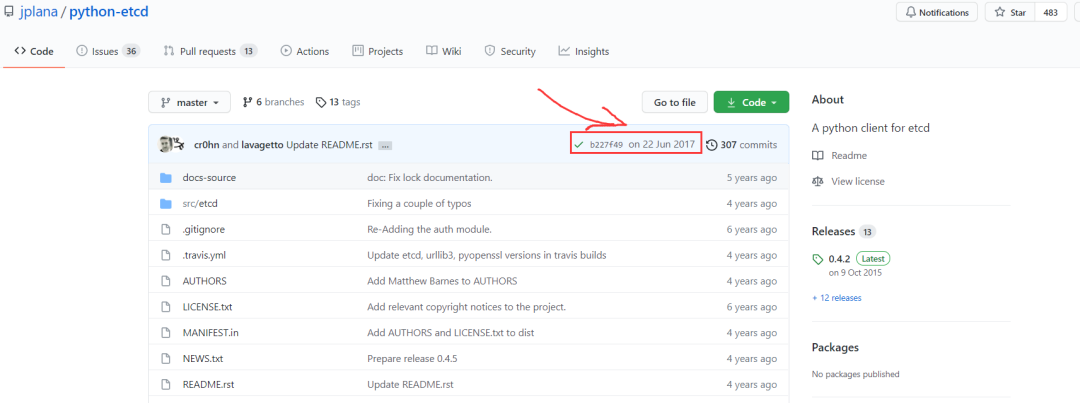
Task: Open the Packages heading
Action: click(x=835, y=348)
